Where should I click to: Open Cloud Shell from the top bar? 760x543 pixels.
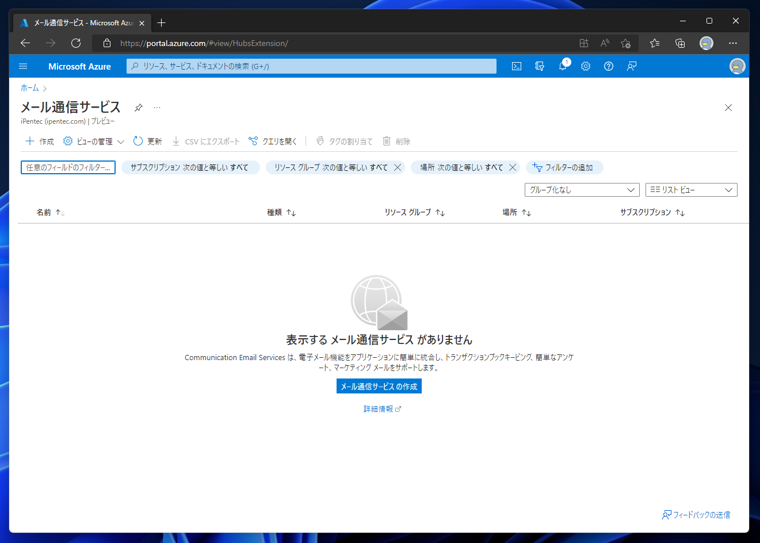click(516, 66)
